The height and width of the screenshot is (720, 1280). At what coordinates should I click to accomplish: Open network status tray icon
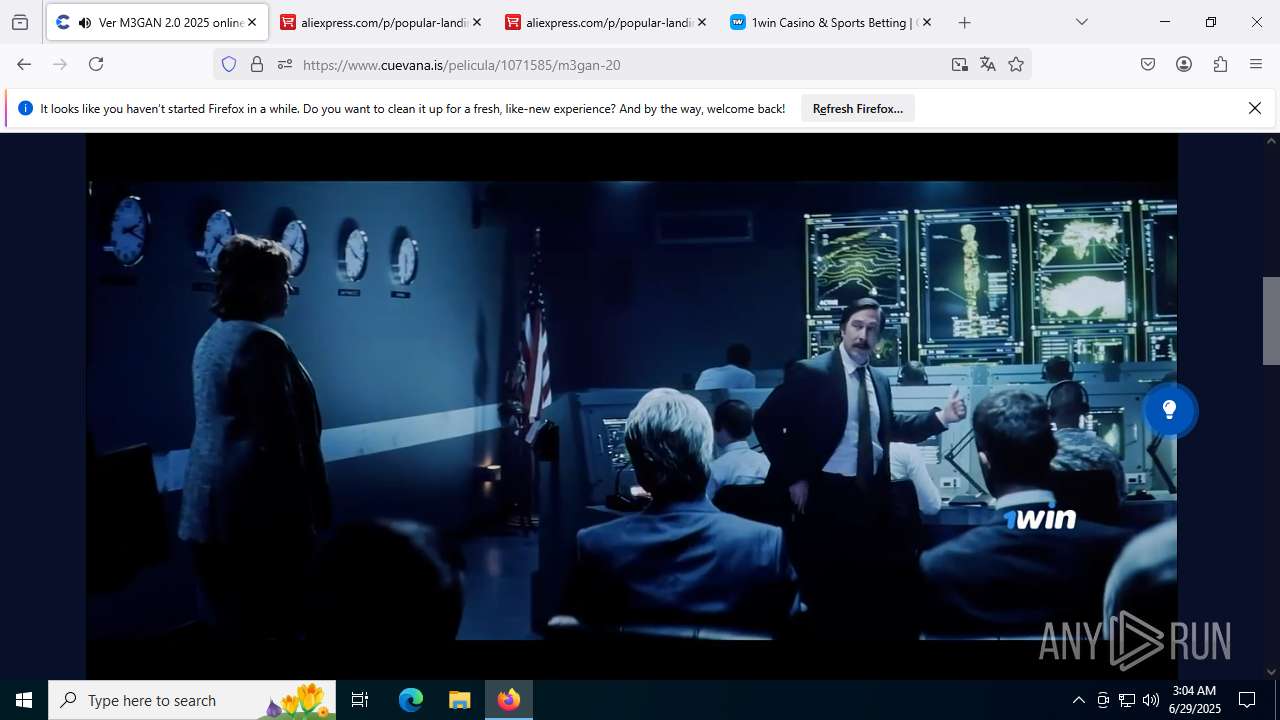click(x=1127, y=700)
